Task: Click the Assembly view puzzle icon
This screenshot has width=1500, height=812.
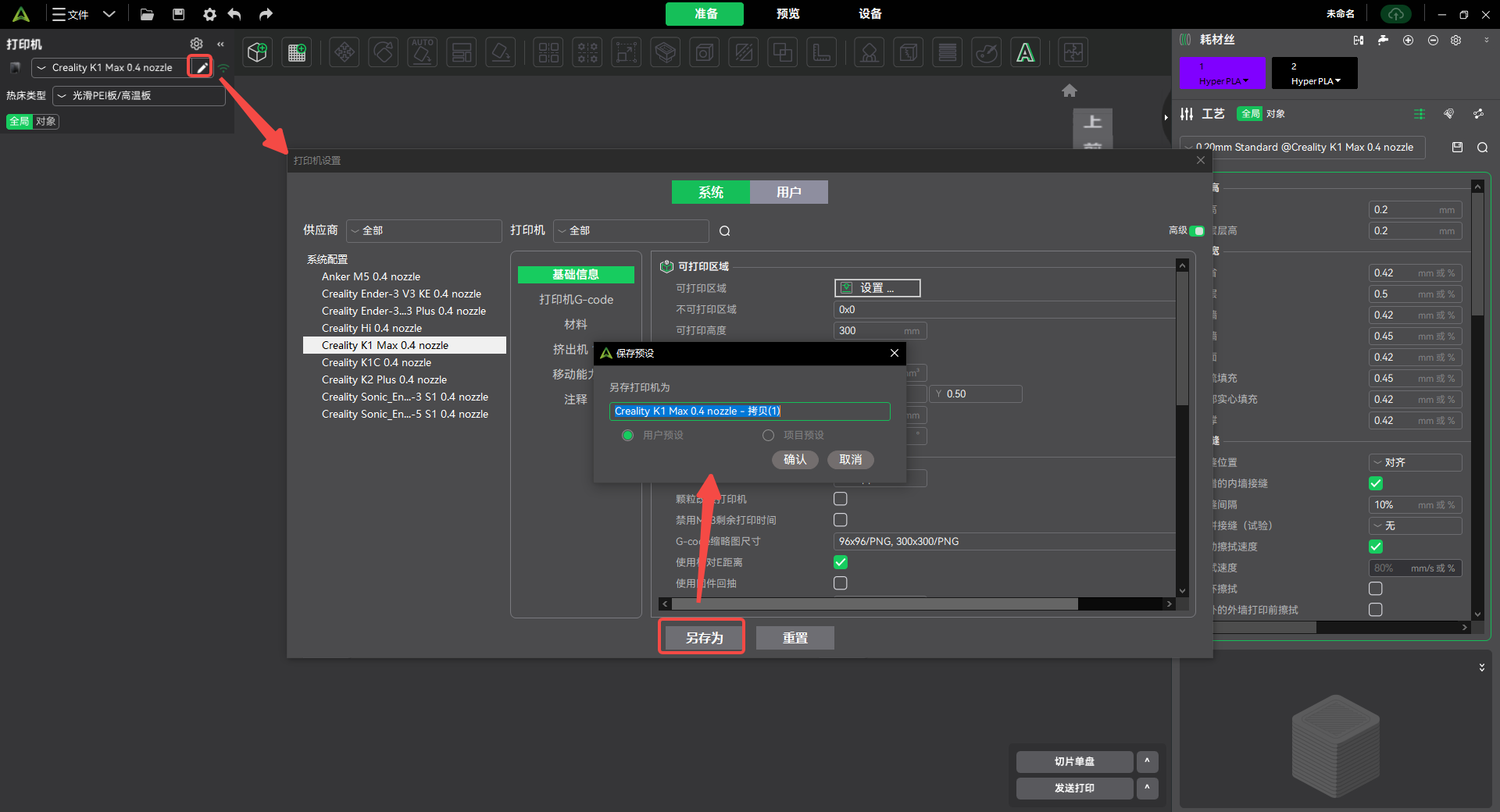Action: click(x=1073, y=52)
